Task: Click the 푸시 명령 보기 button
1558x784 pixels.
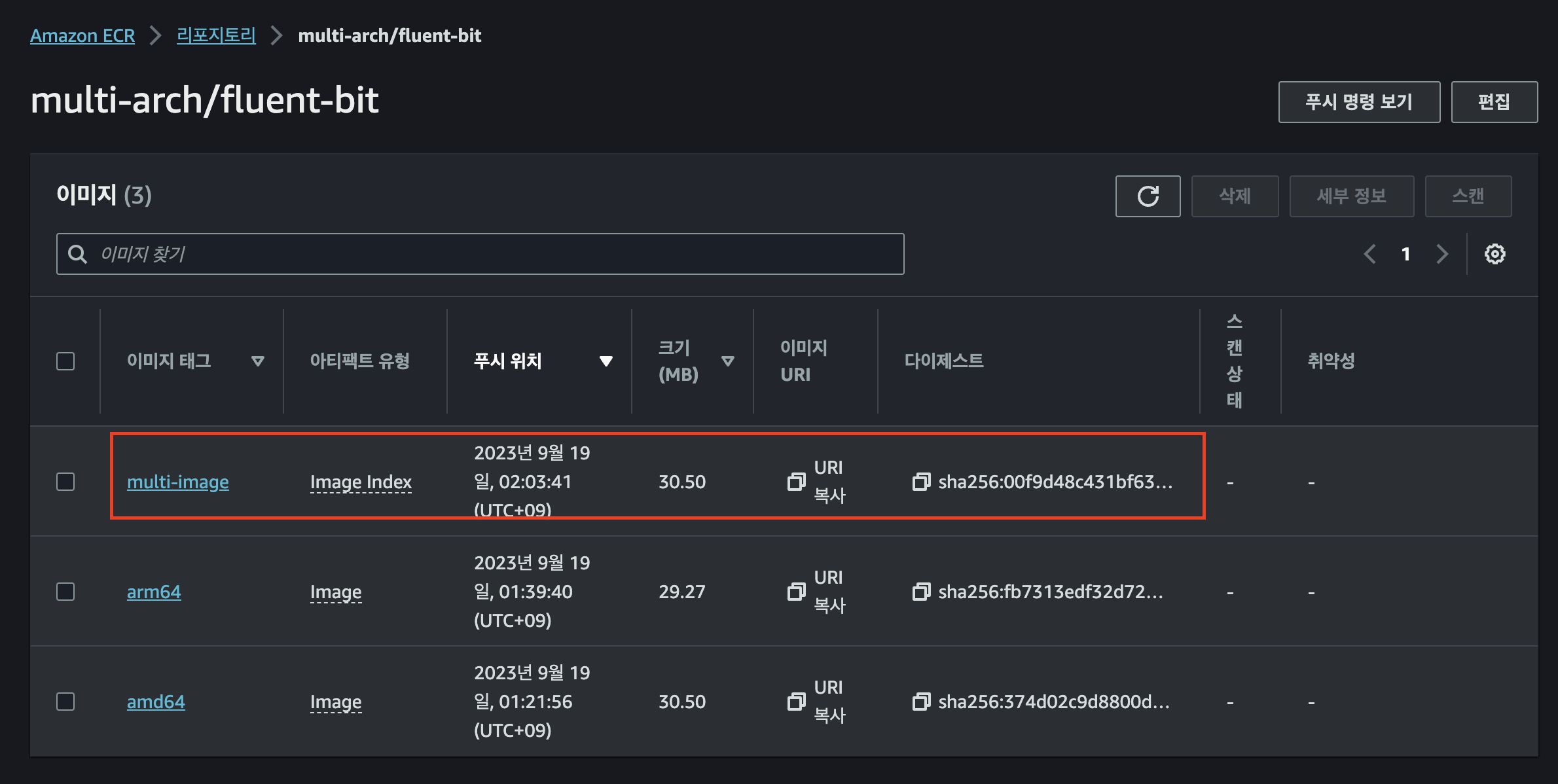Action: (x=1359, y=102)
